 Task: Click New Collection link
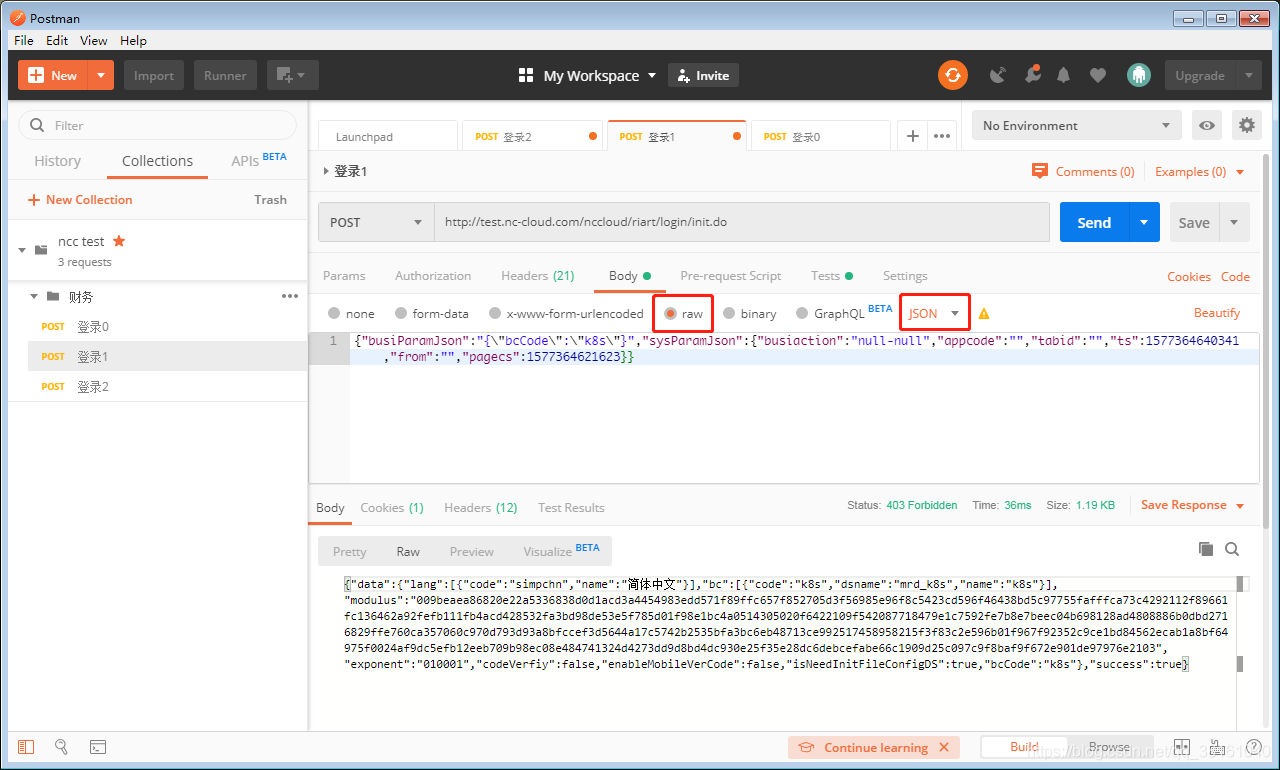point(80,199)
